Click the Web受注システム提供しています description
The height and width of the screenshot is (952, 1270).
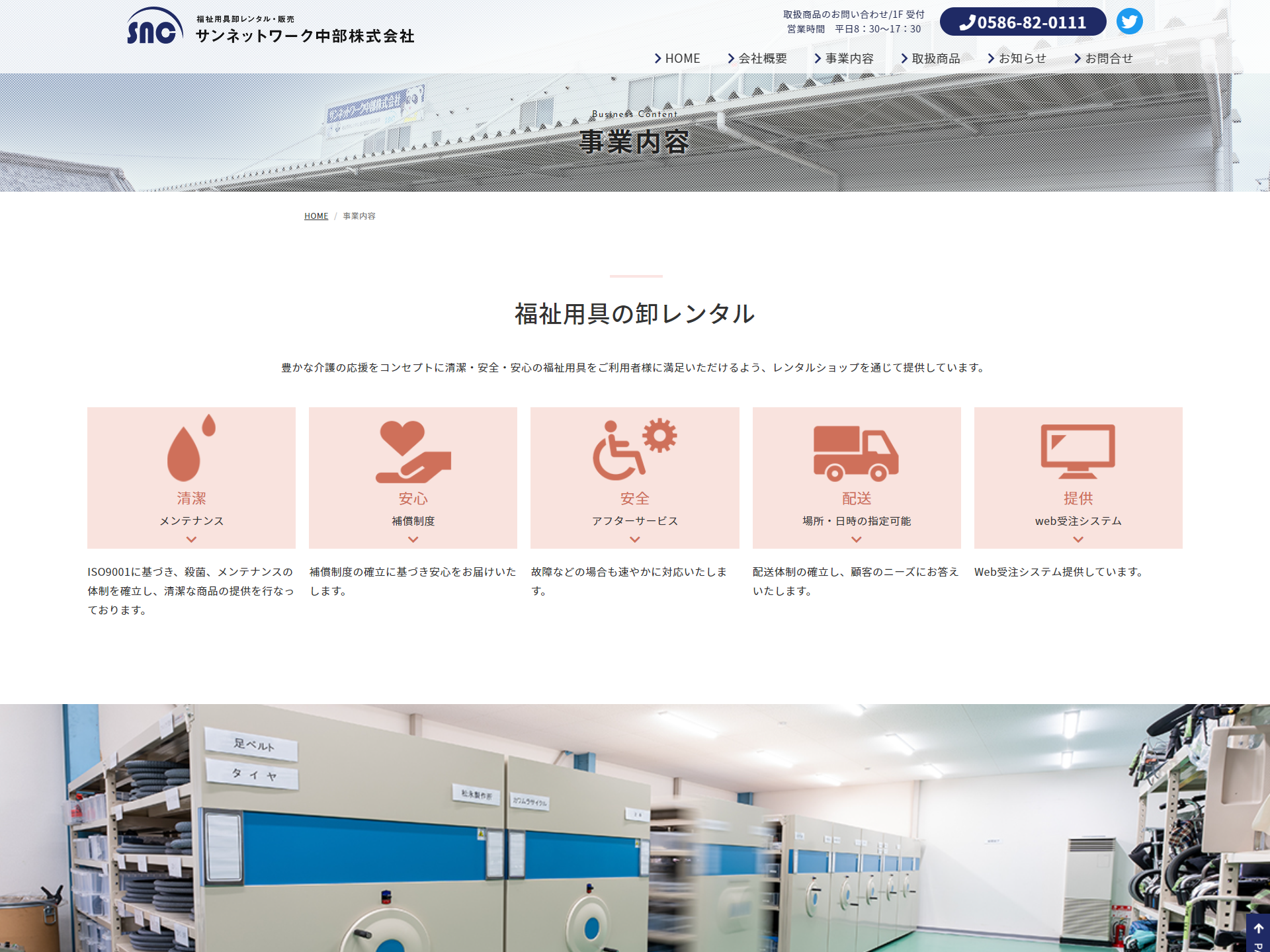1060,572
